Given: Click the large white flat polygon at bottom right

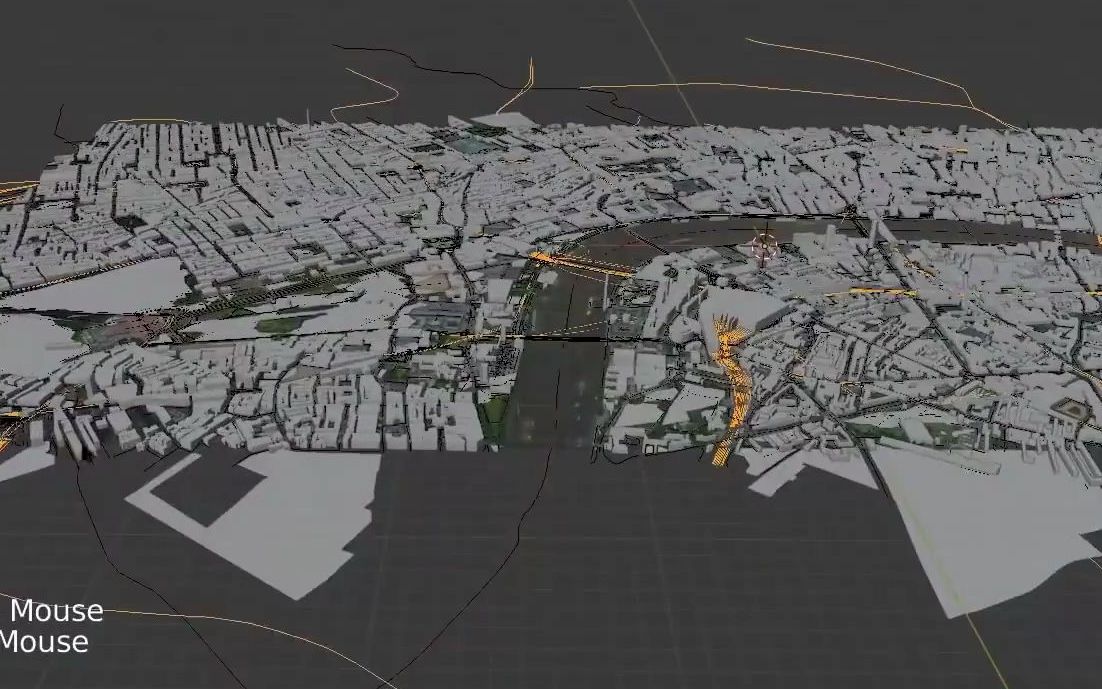Looking at the screenshot, I should pyautogui.click(x=991, y=520).
